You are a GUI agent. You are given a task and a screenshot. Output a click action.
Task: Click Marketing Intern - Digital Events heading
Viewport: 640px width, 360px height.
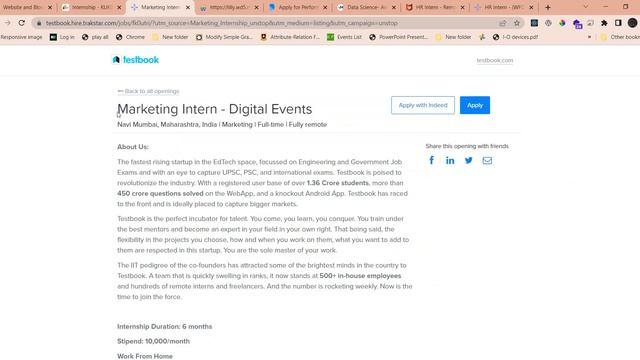(x=215, y=109)
